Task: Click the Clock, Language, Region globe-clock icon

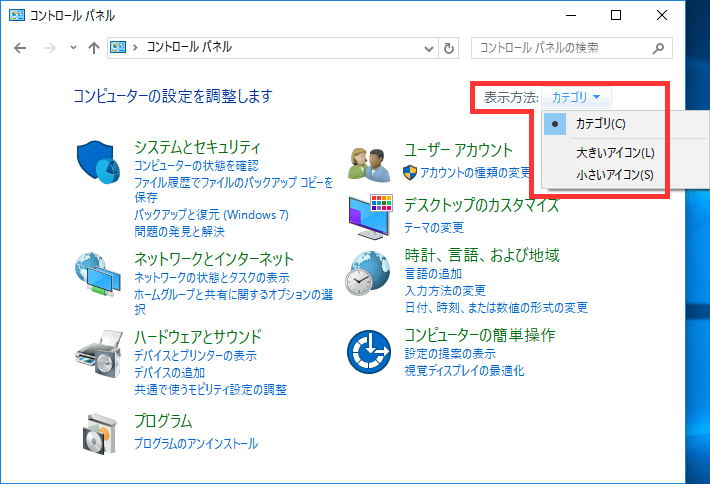Action: coord(367,273)
